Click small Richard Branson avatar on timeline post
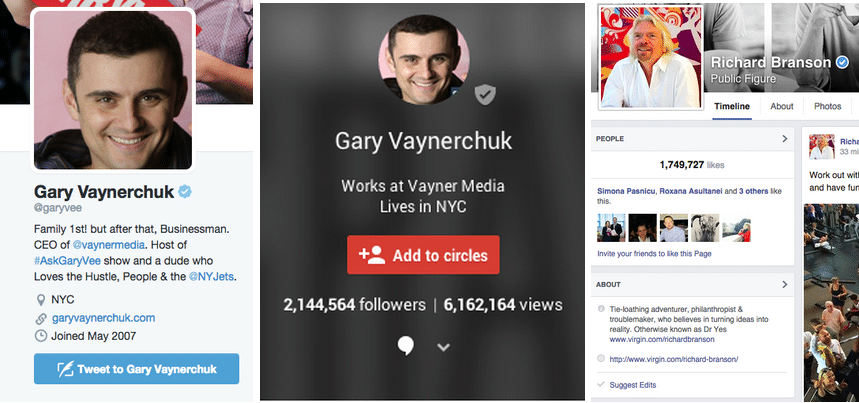Viewport: 859px width, 403px height. [822, 147]
